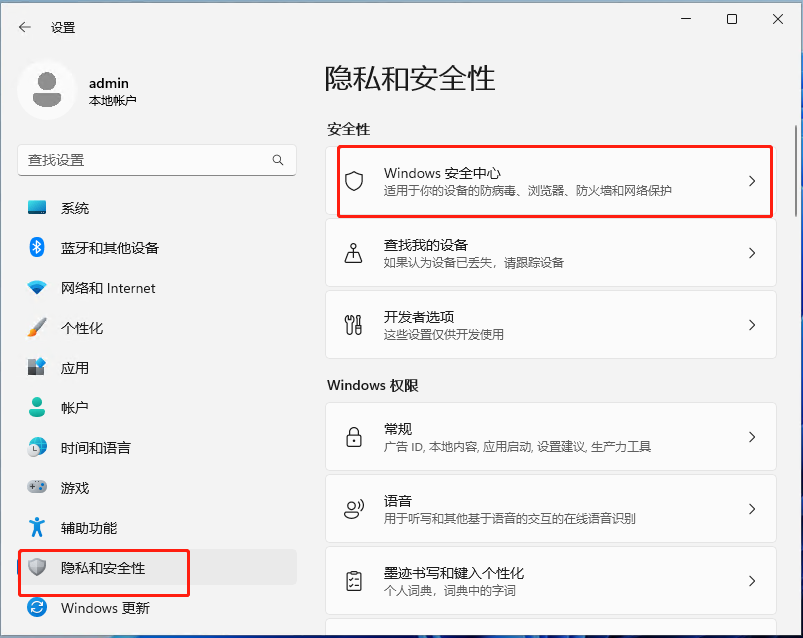This screenshot has width=803, height=638.
Task: Click description 如果认为设备已丢失，请跟踪设备
Action: (473, 263)
